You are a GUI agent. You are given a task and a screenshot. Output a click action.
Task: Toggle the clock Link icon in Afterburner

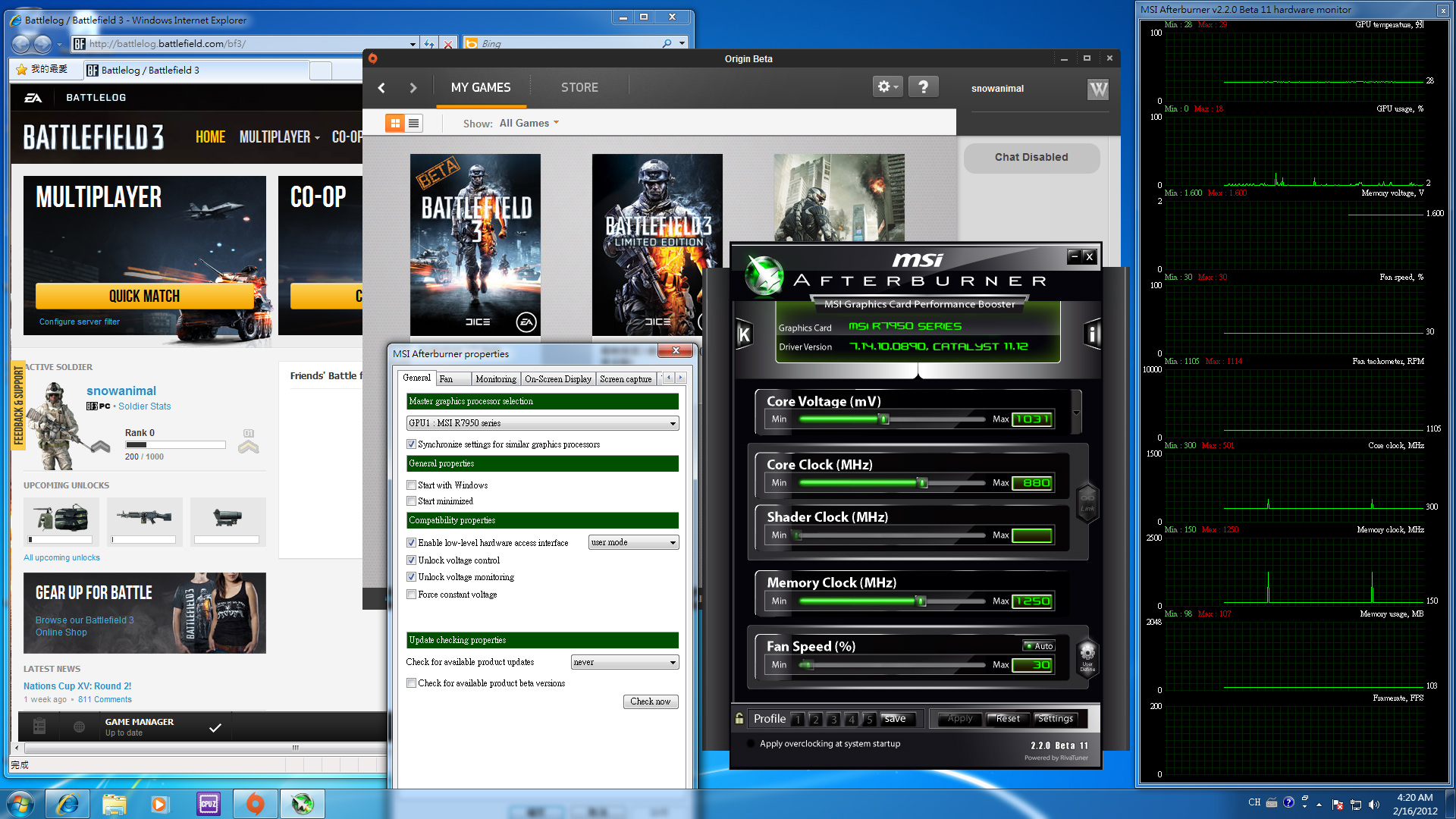1087,503
